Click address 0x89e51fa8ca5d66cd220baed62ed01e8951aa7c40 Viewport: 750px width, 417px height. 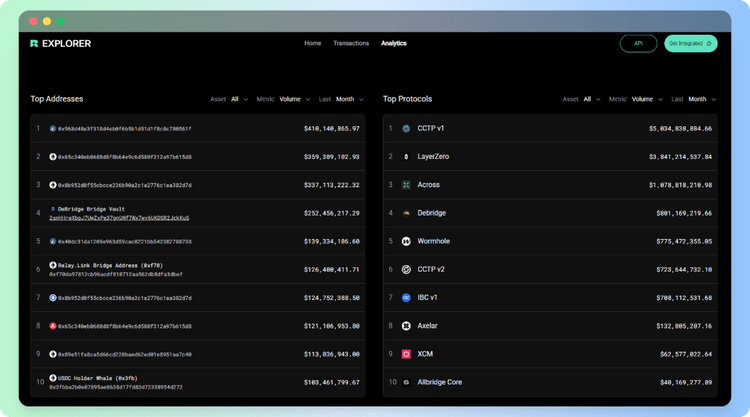point(125,354)
